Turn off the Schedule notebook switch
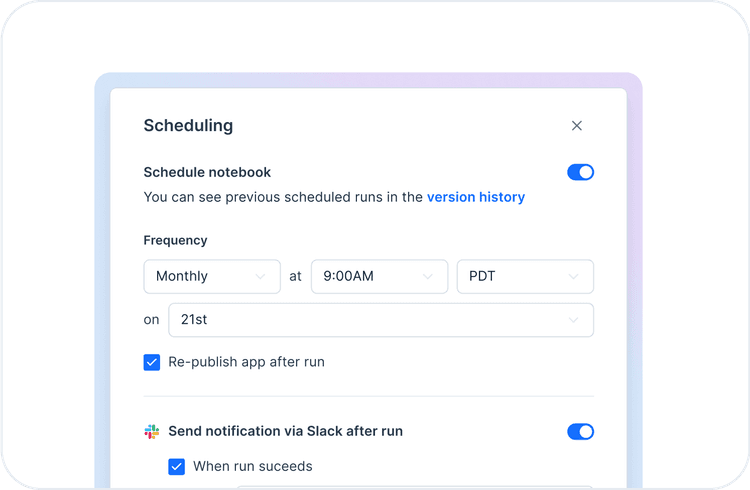Screen dimensions: 750x490 580,172
